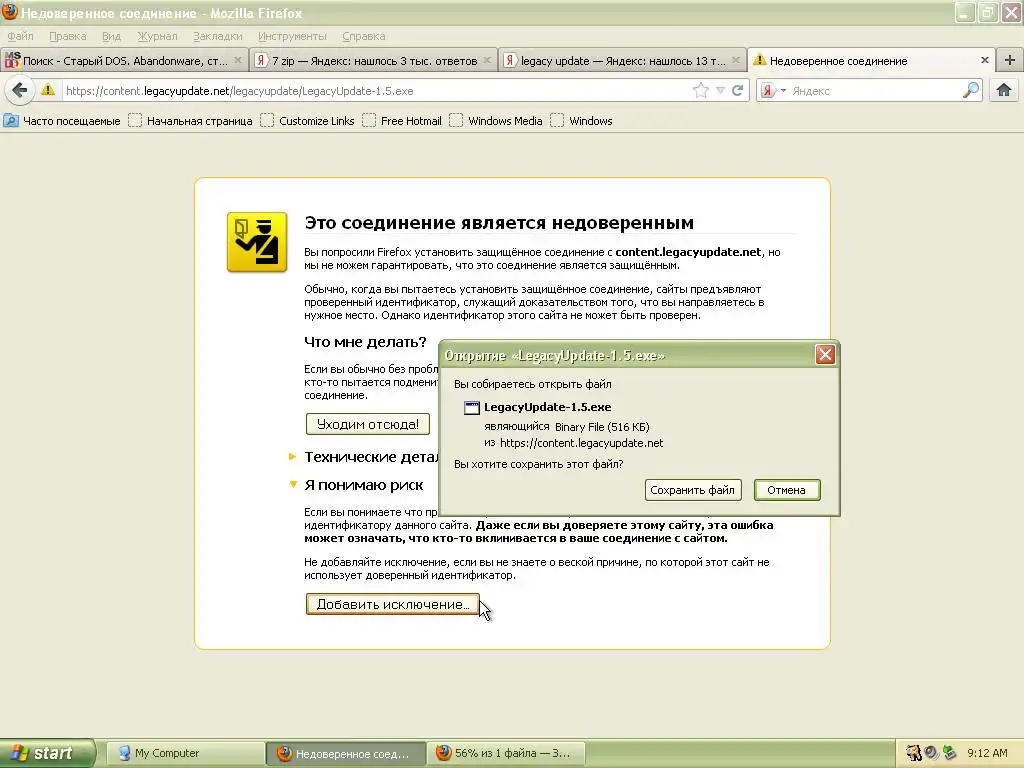Image resolution: width=1024 pixels, height=768 pixels.
Task: Open the Журнал menu
Action: point(157,36)
